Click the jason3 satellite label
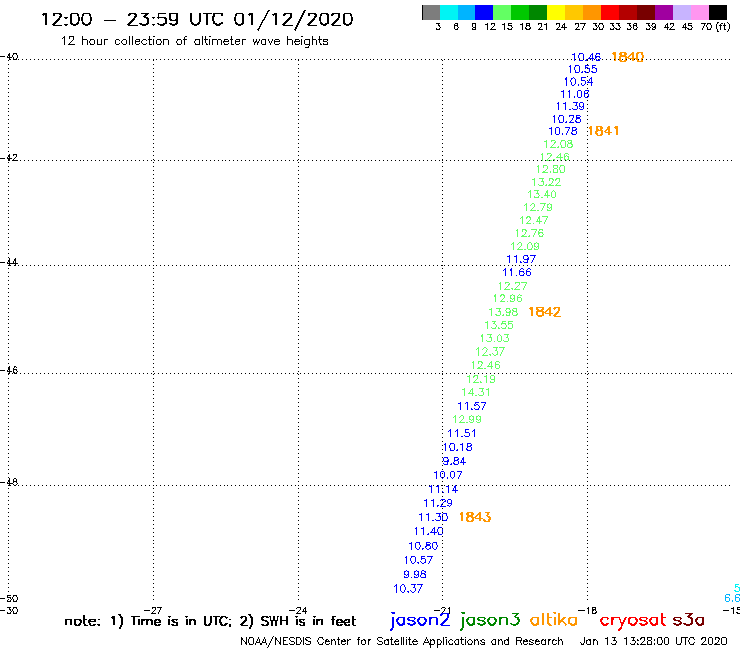This screenshot has width=740, height=650. click(x=489, y=620)
